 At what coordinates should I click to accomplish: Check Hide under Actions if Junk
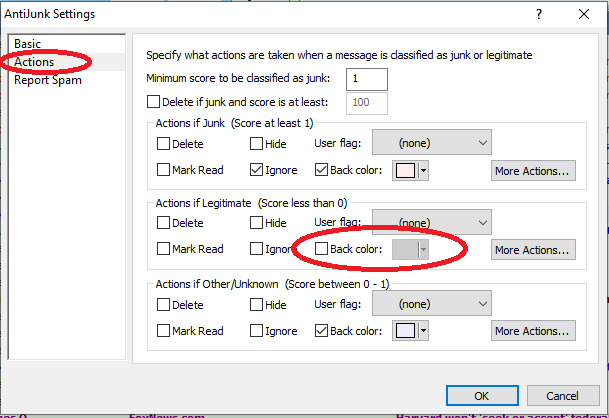coord(256,144)
